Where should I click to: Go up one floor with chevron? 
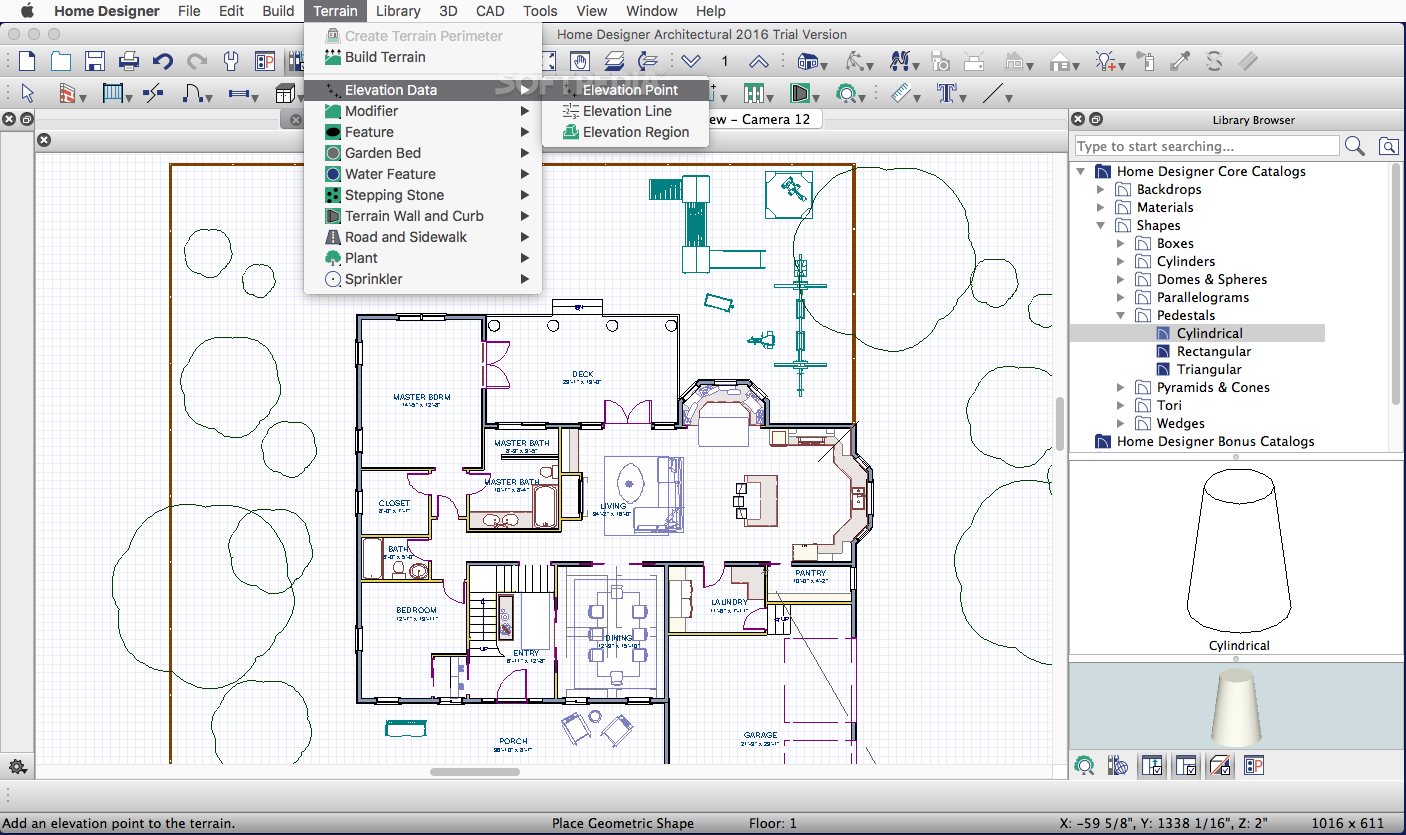point(759,61)
